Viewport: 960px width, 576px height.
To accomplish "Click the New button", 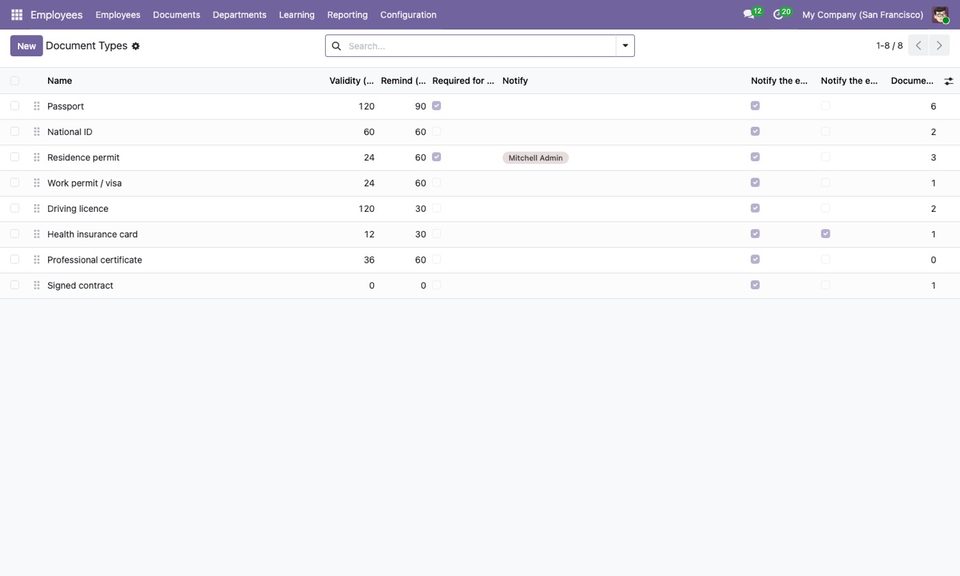I will click(26, 46).
